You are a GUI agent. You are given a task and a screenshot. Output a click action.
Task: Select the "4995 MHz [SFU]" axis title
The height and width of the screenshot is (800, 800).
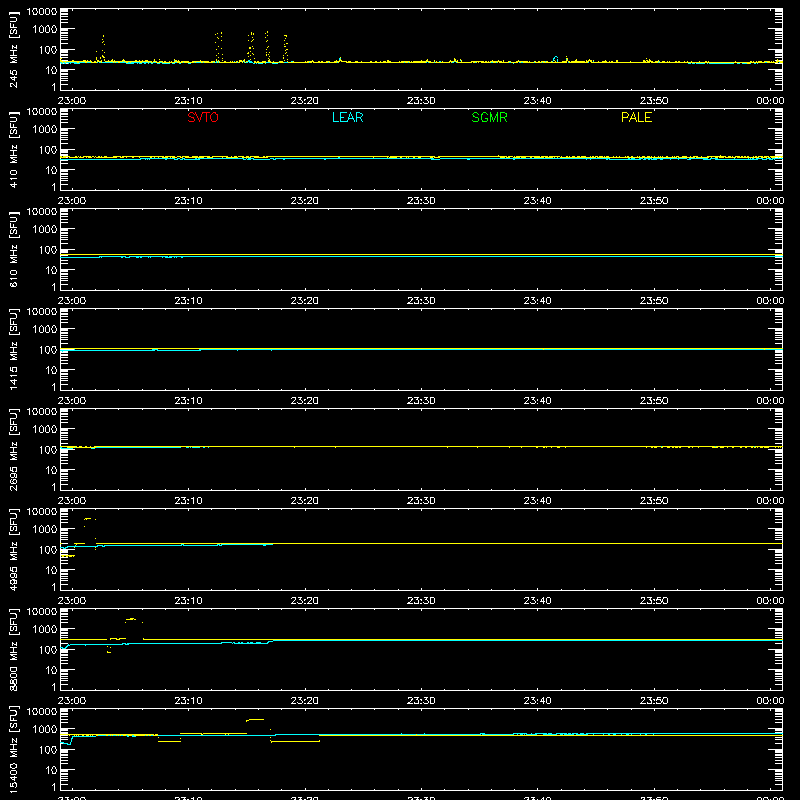[14, 550]
